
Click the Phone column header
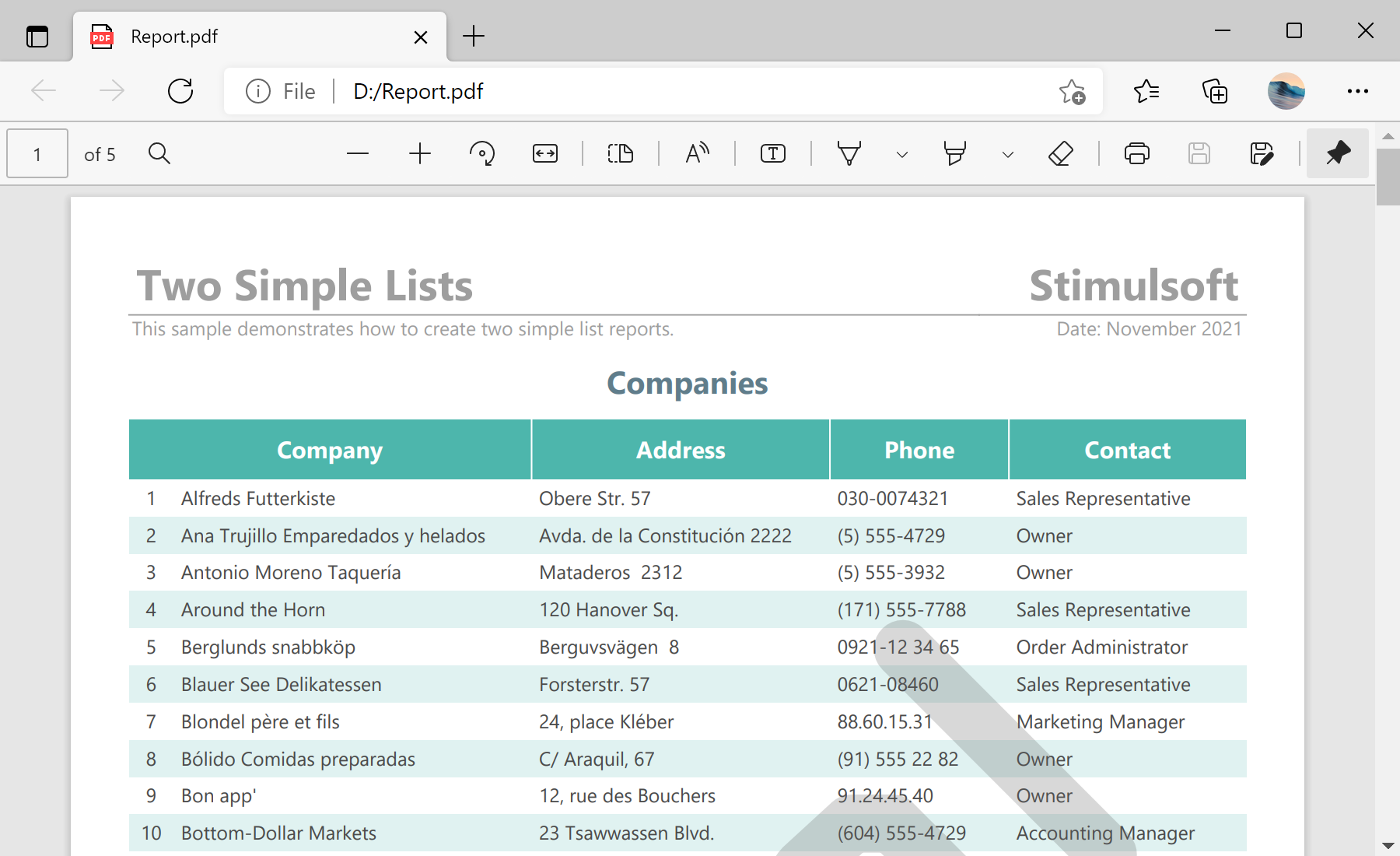click(919, 450)
